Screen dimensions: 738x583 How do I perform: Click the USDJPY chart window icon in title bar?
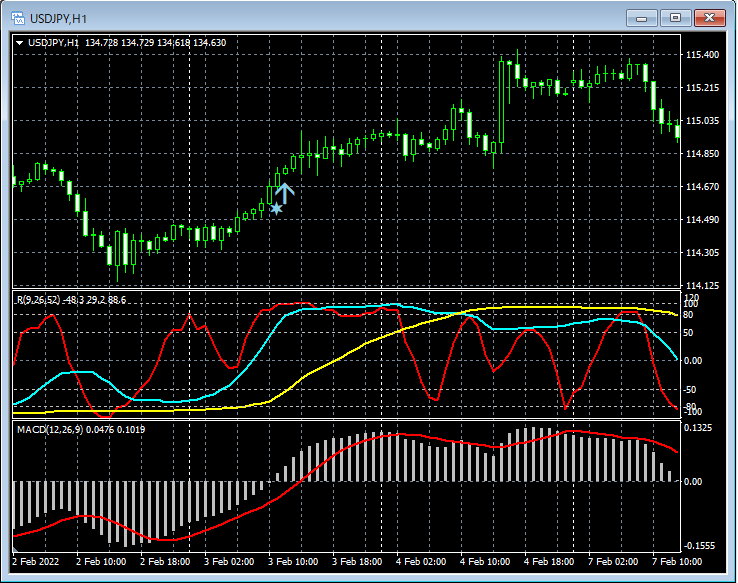point(17,18)
